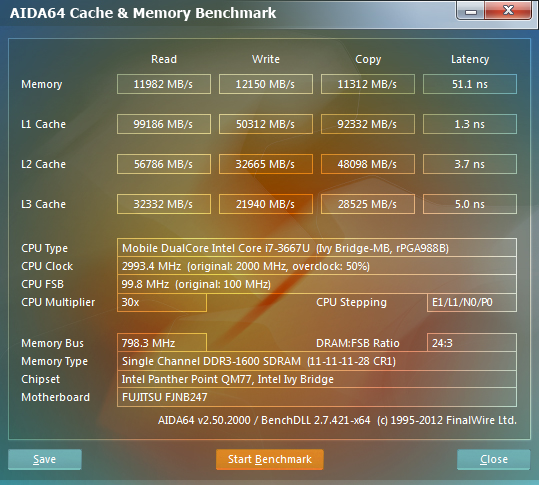This screenshot has height=485, width=539.
Task: Select the L2 Cache Write 32665 MB/s field
Action: 266,164
